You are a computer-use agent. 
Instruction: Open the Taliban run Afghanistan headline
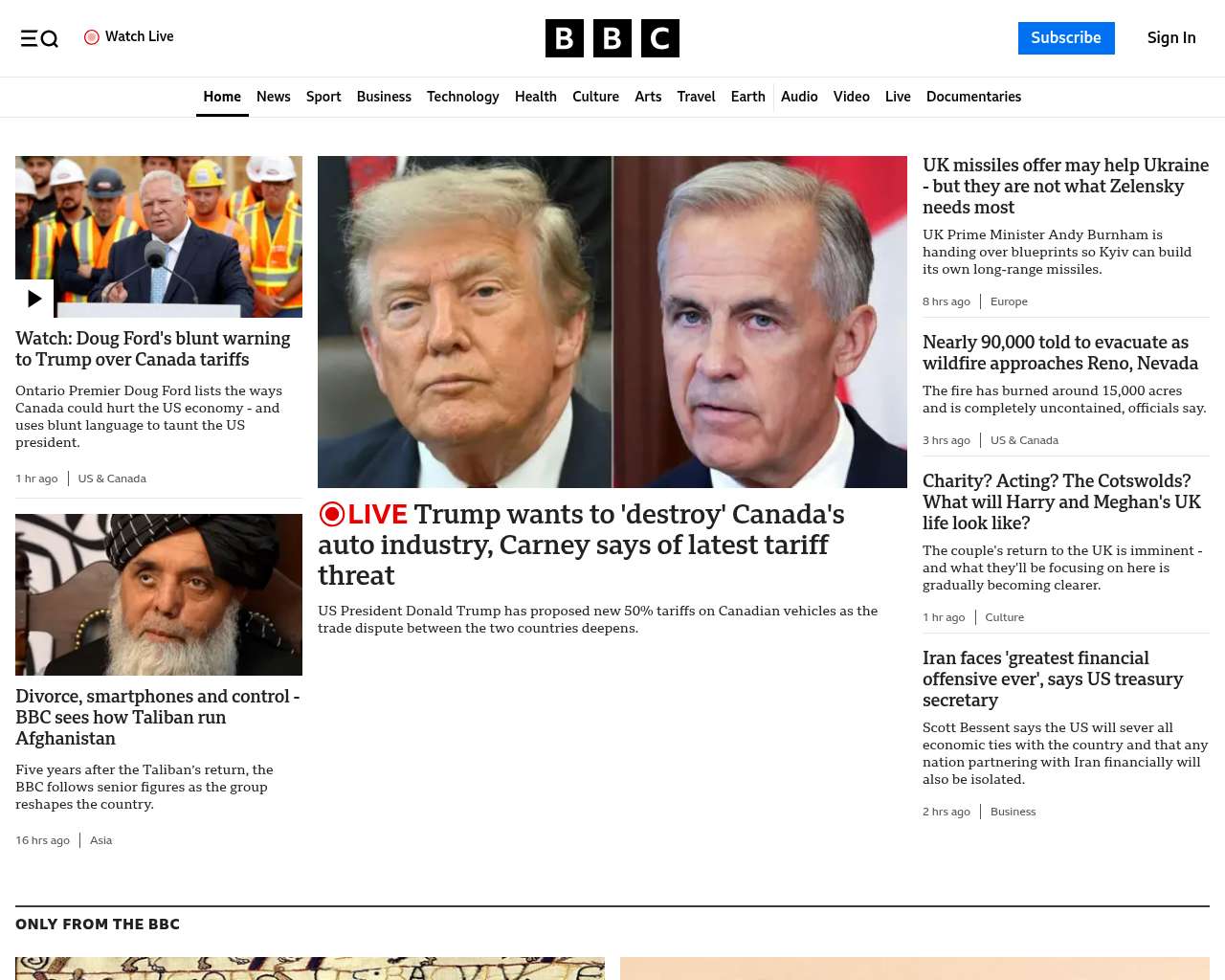point(158,718)
